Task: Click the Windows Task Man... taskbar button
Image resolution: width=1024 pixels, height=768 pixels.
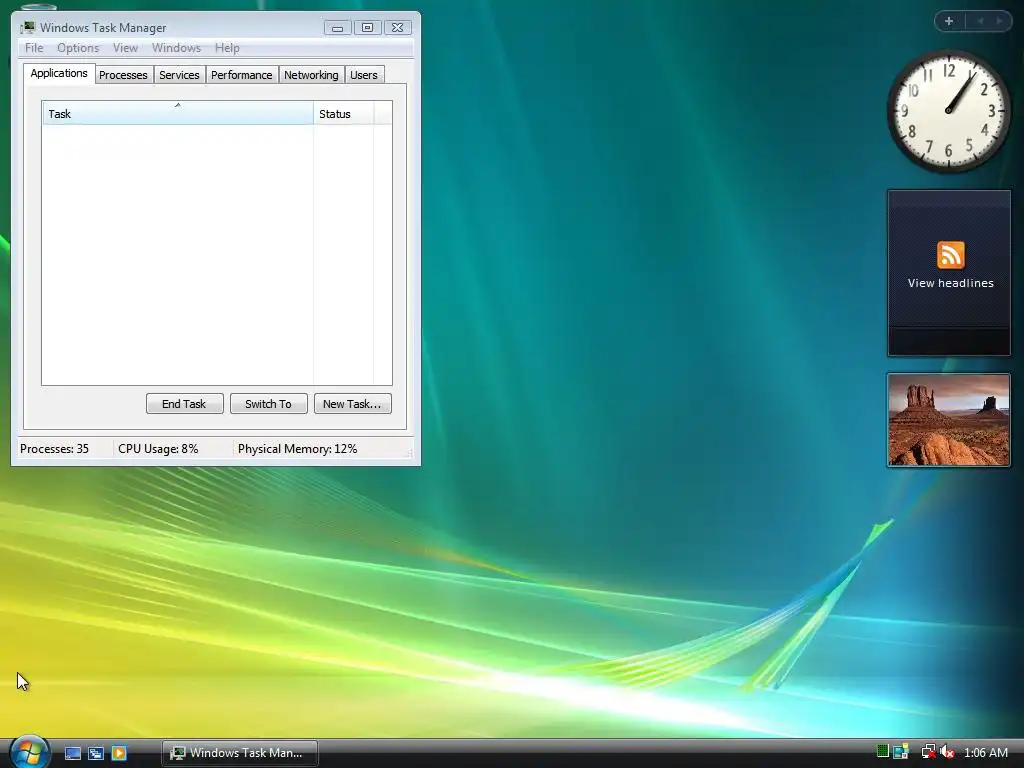Action: tap(240, 753)
